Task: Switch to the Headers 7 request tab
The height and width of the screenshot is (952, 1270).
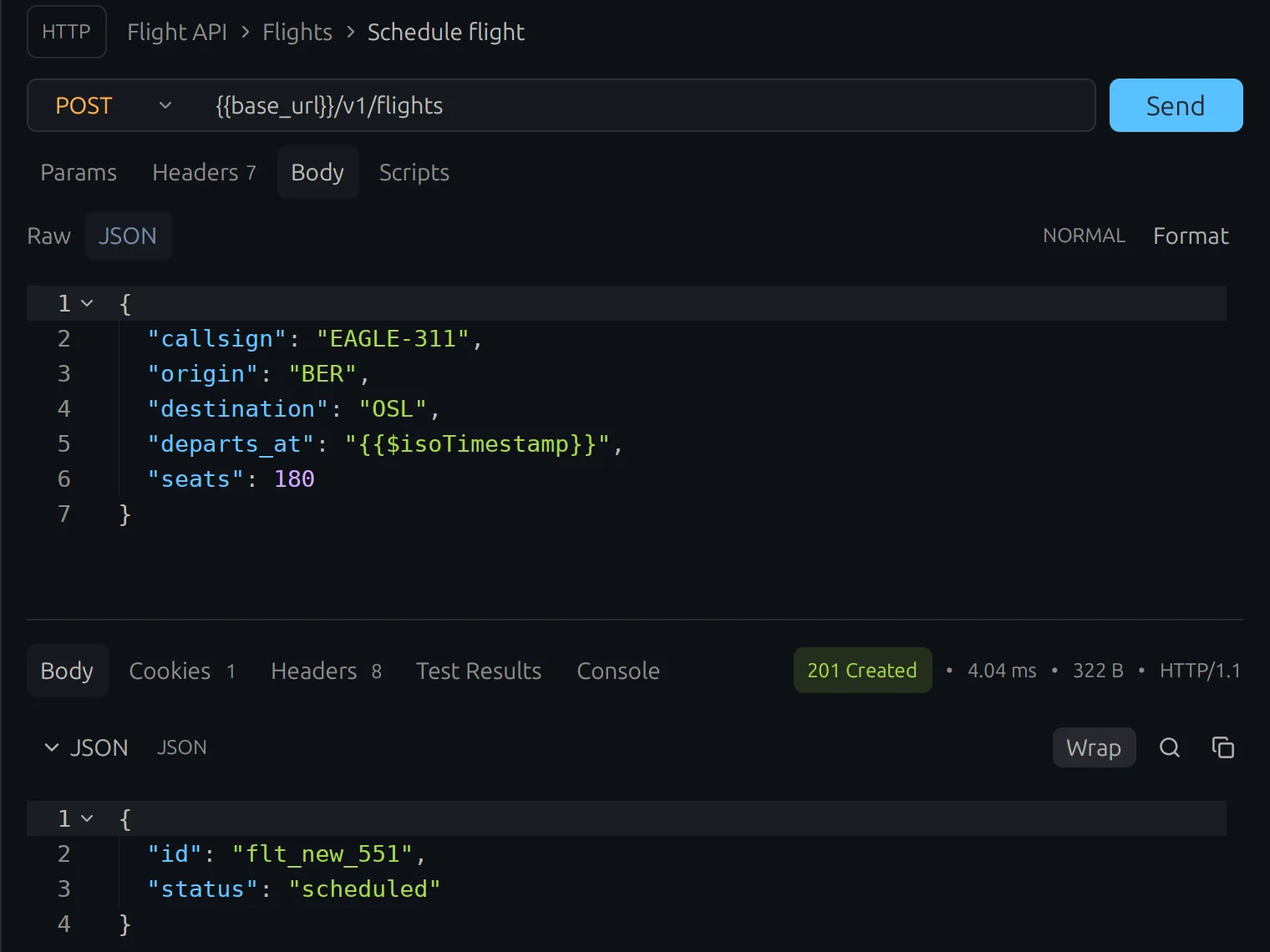Action: coord(204,172)
